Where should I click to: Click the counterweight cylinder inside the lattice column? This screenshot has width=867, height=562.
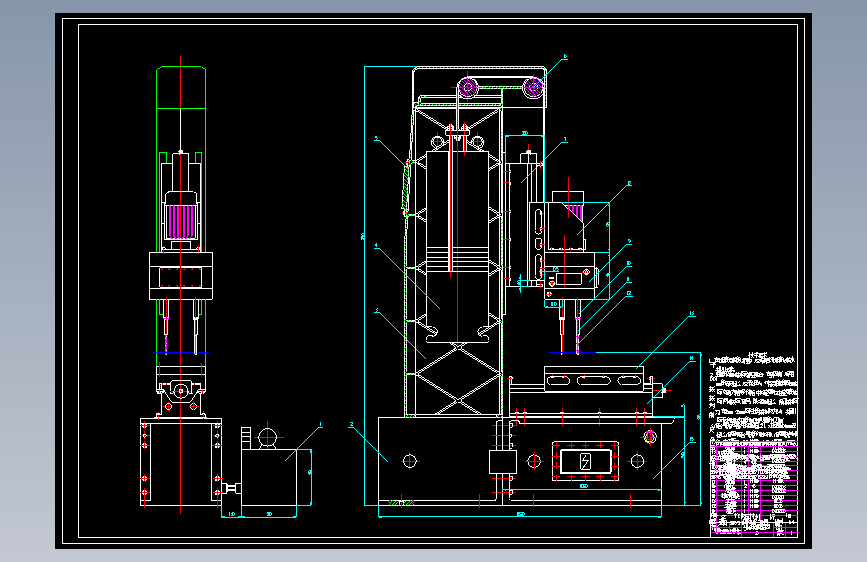coord(457,246)
